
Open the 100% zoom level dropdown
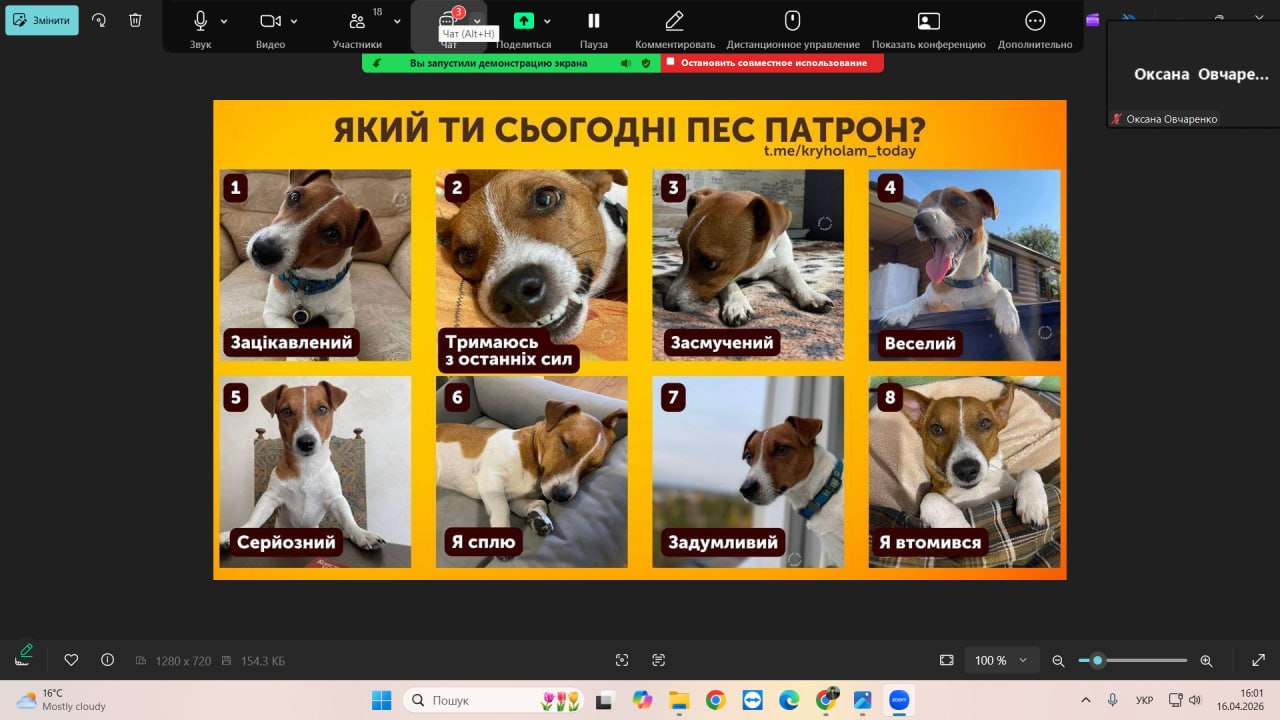click(x=1001, y=660)
